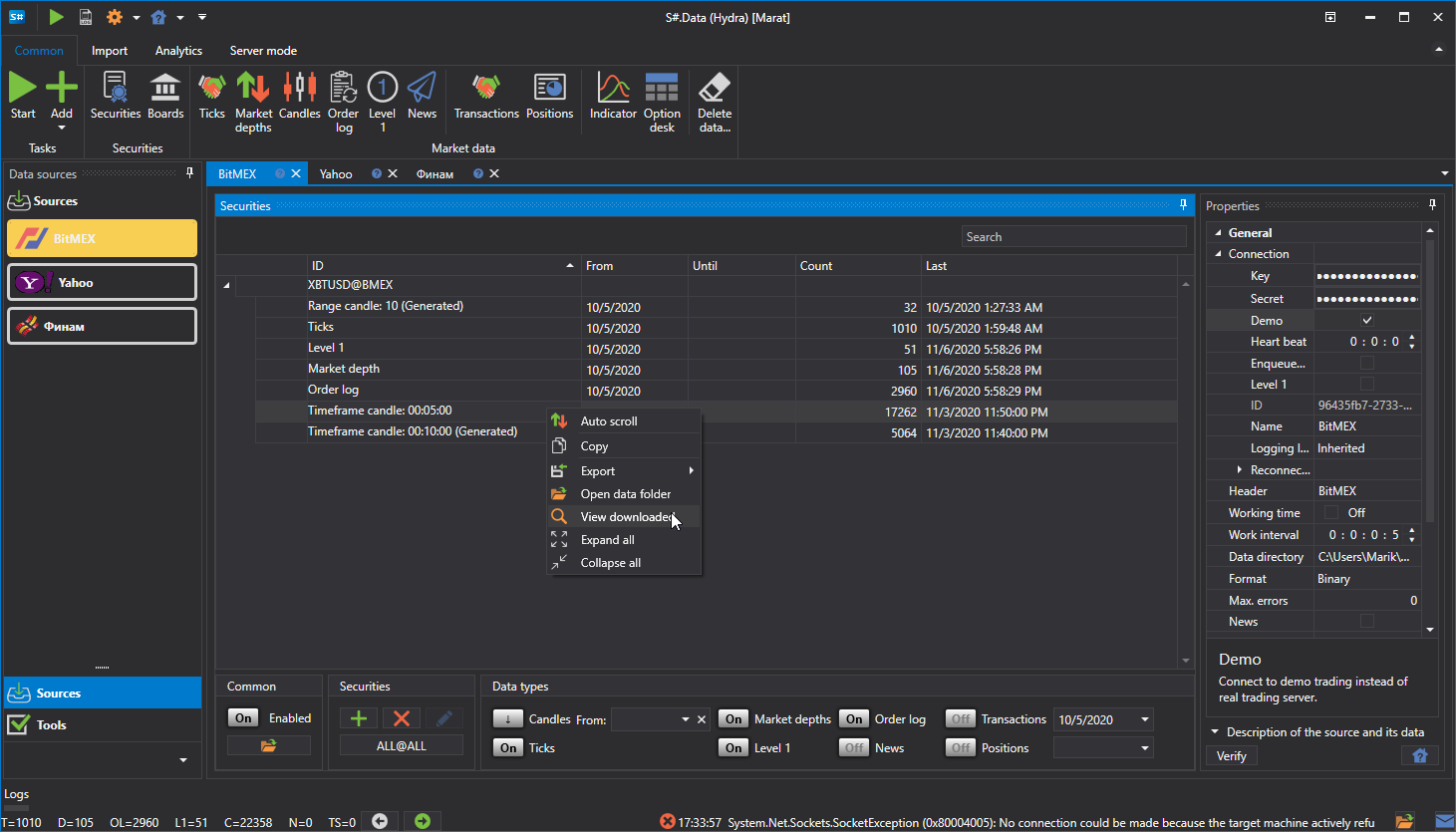Click the Candles down-arrow button
Viewport: 1456px width, 832px height.
pyautogui.click(x=507, y=719)
